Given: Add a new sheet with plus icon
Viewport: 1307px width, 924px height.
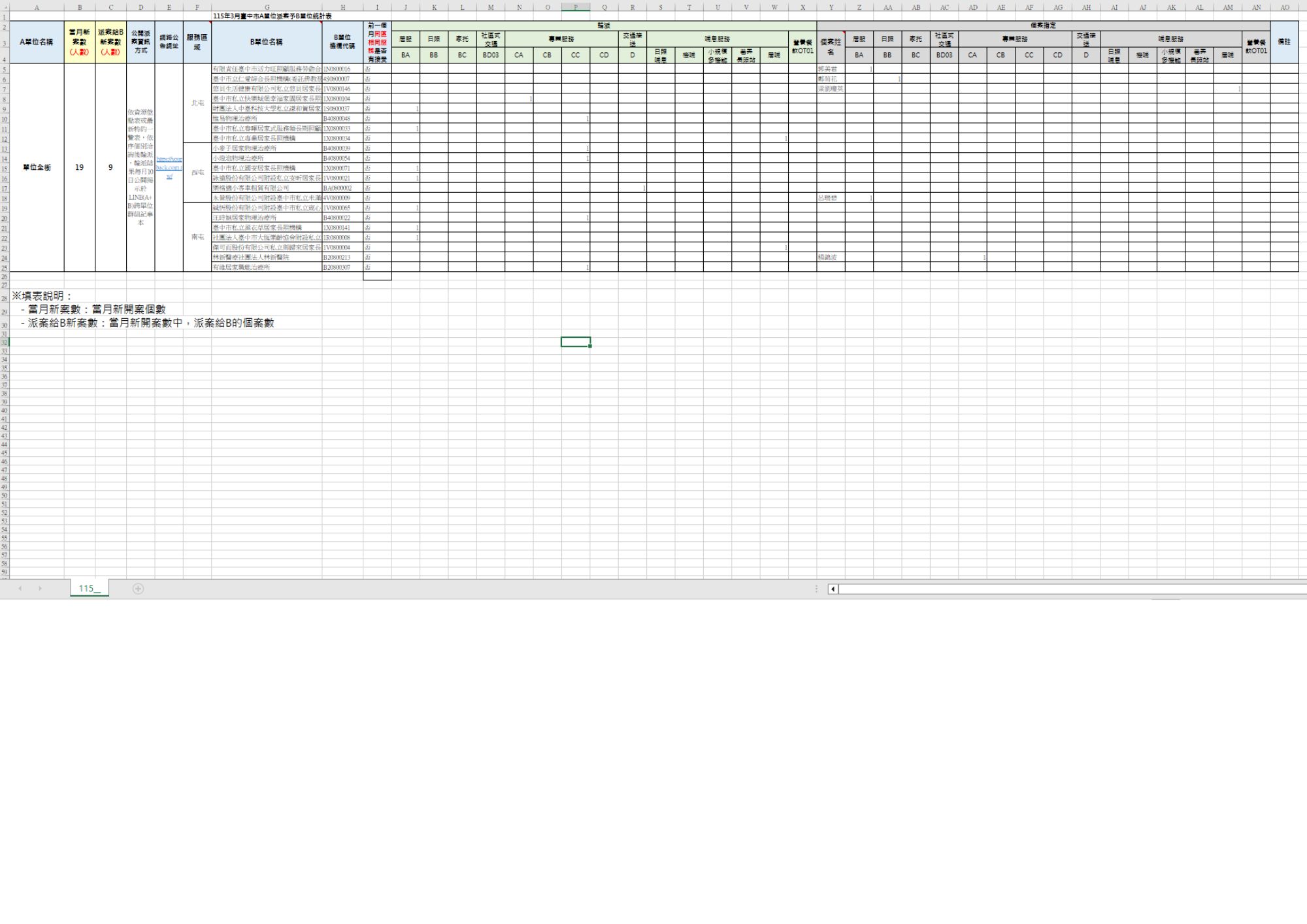Looking at the screenshot, I should click(x=138, y=589).
